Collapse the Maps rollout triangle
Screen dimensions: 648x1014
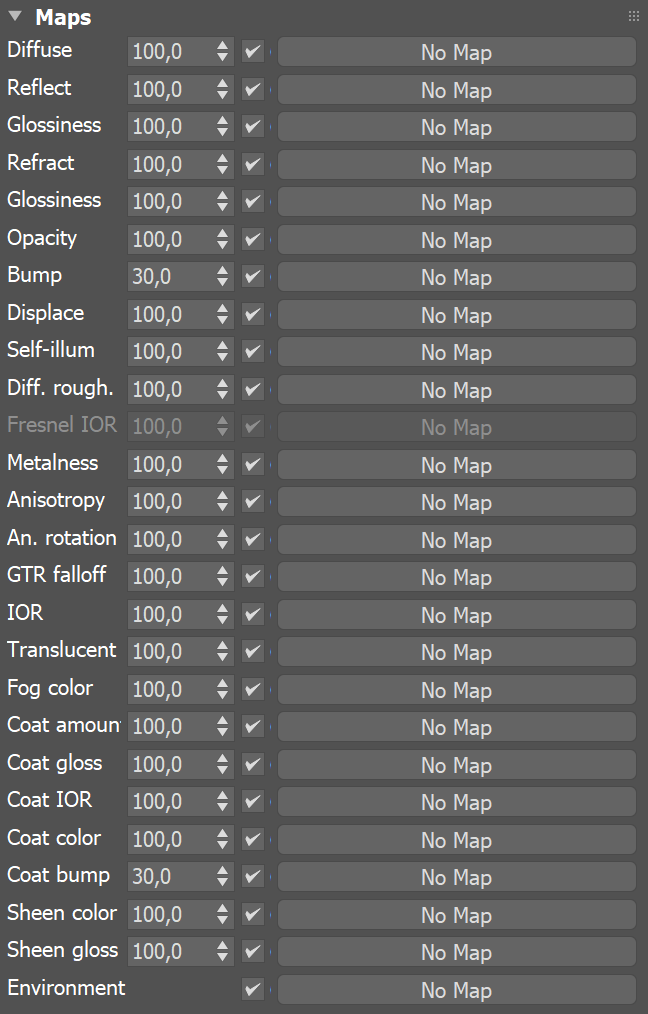point(15,17)
